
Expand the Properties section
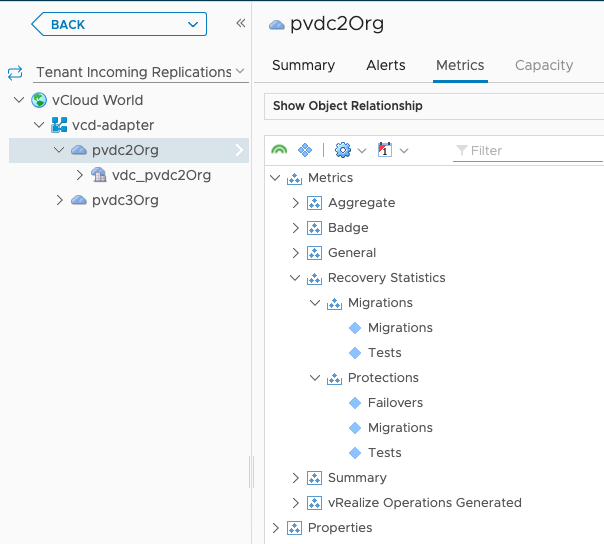point(275,528)
